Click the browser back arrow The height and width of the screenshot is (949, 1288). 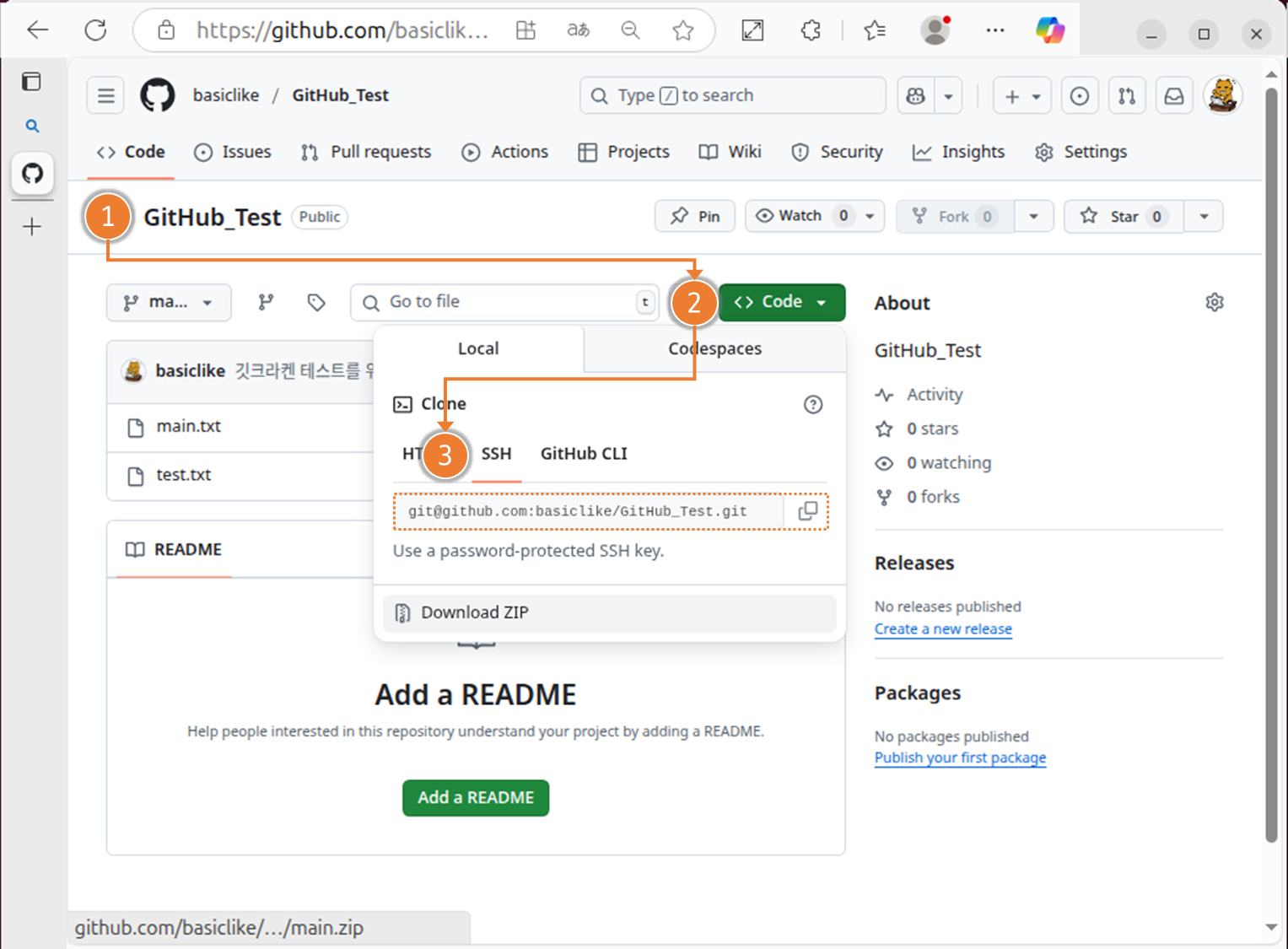pos(37,31)
